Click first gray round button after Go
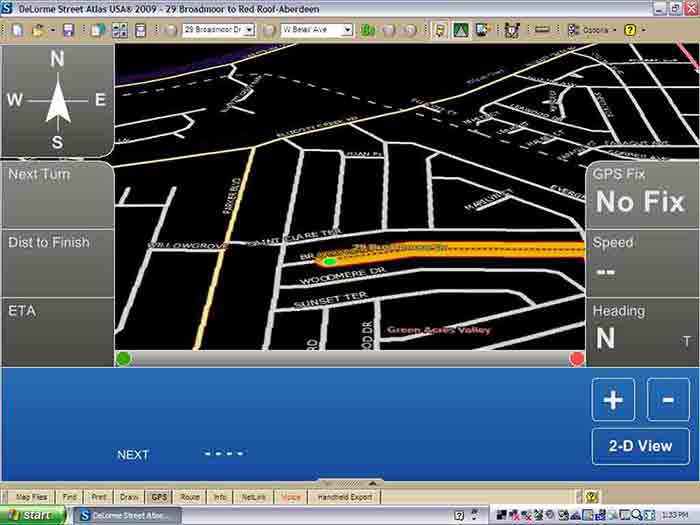Viewport: 700px width, 525px height. click(389, 30)
